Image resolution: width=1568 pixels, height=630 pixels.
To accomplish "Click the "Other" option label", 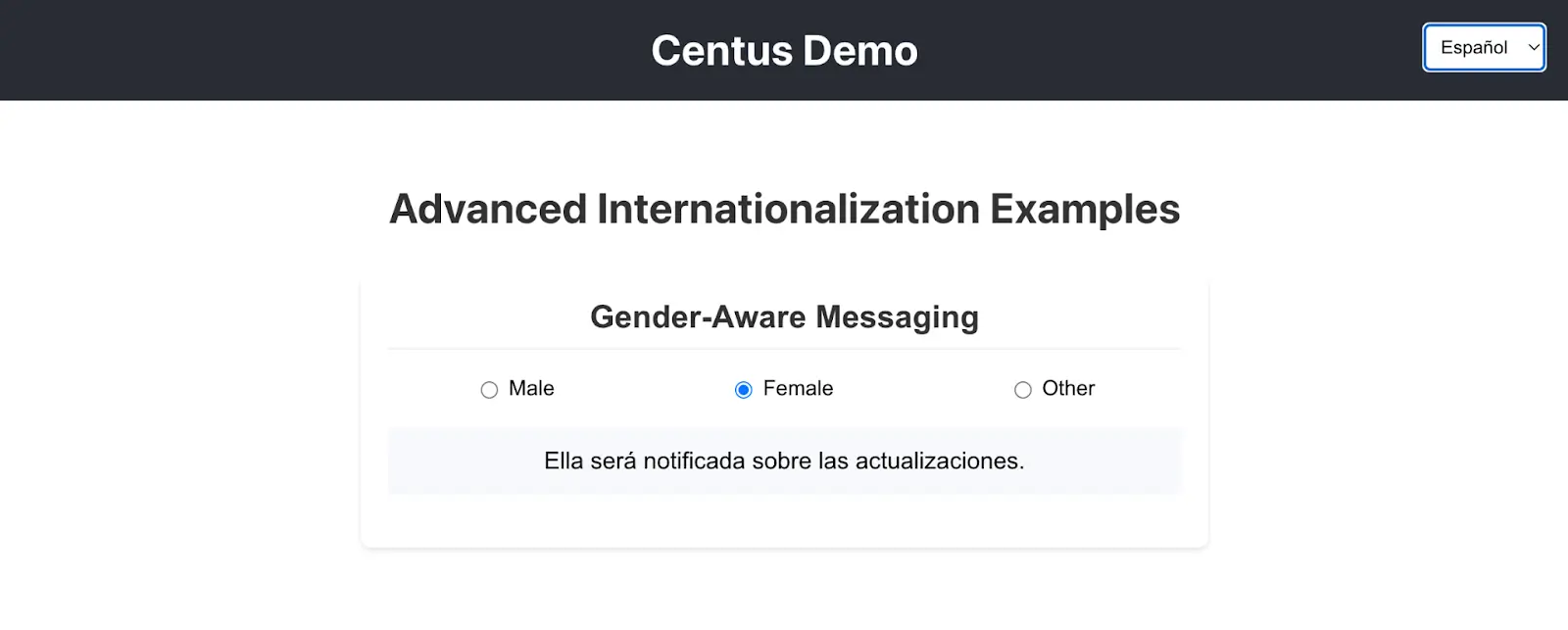I will 1068,389.
